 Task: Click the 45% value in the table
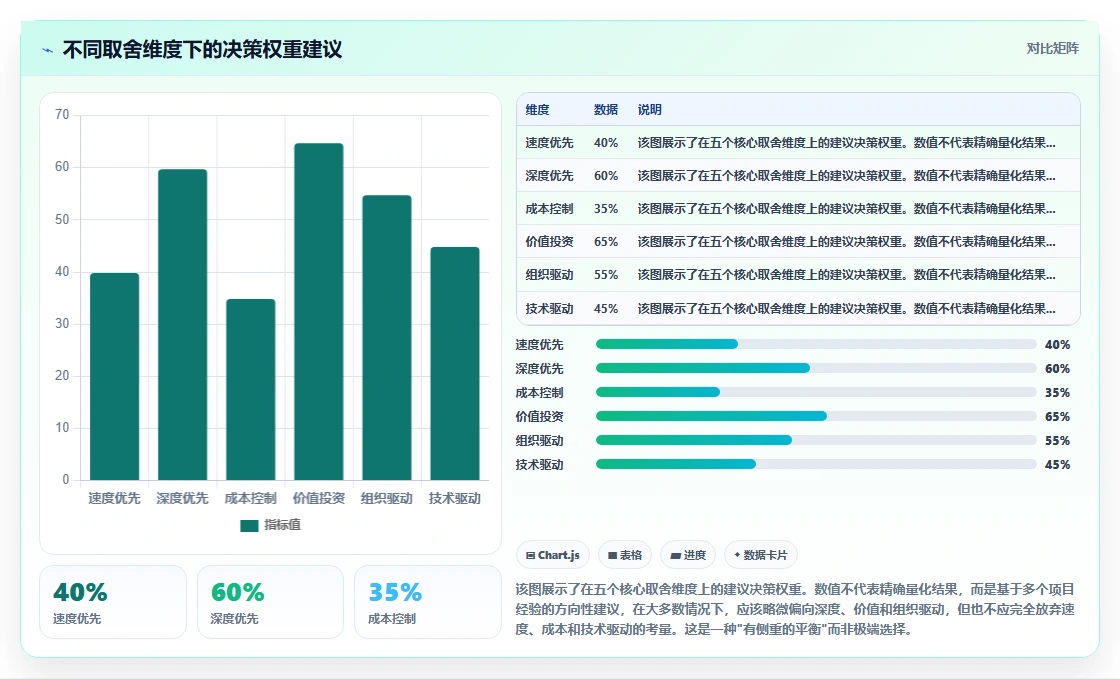606,308
